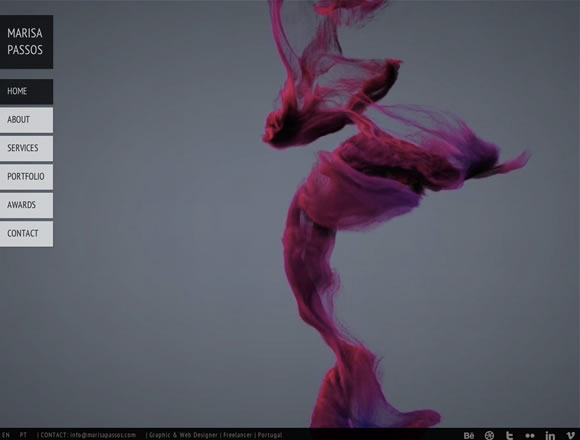This screenshot has height=440, width=580.
Task: Click the info@marisapassos.com email link
Action: pyautogui.click(x=103, y=435)
